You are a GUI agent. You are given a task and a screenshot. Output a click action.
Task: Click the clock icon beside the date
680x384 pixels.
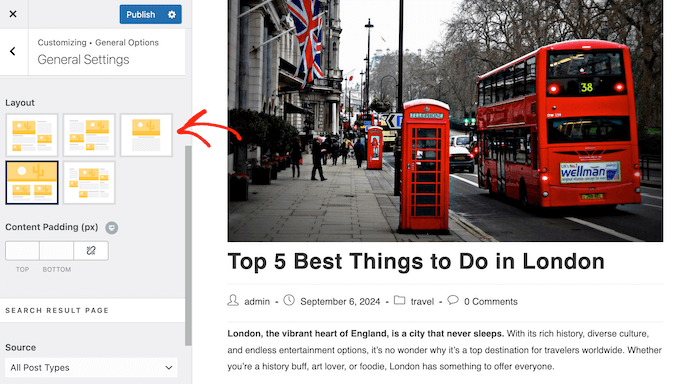289,300
